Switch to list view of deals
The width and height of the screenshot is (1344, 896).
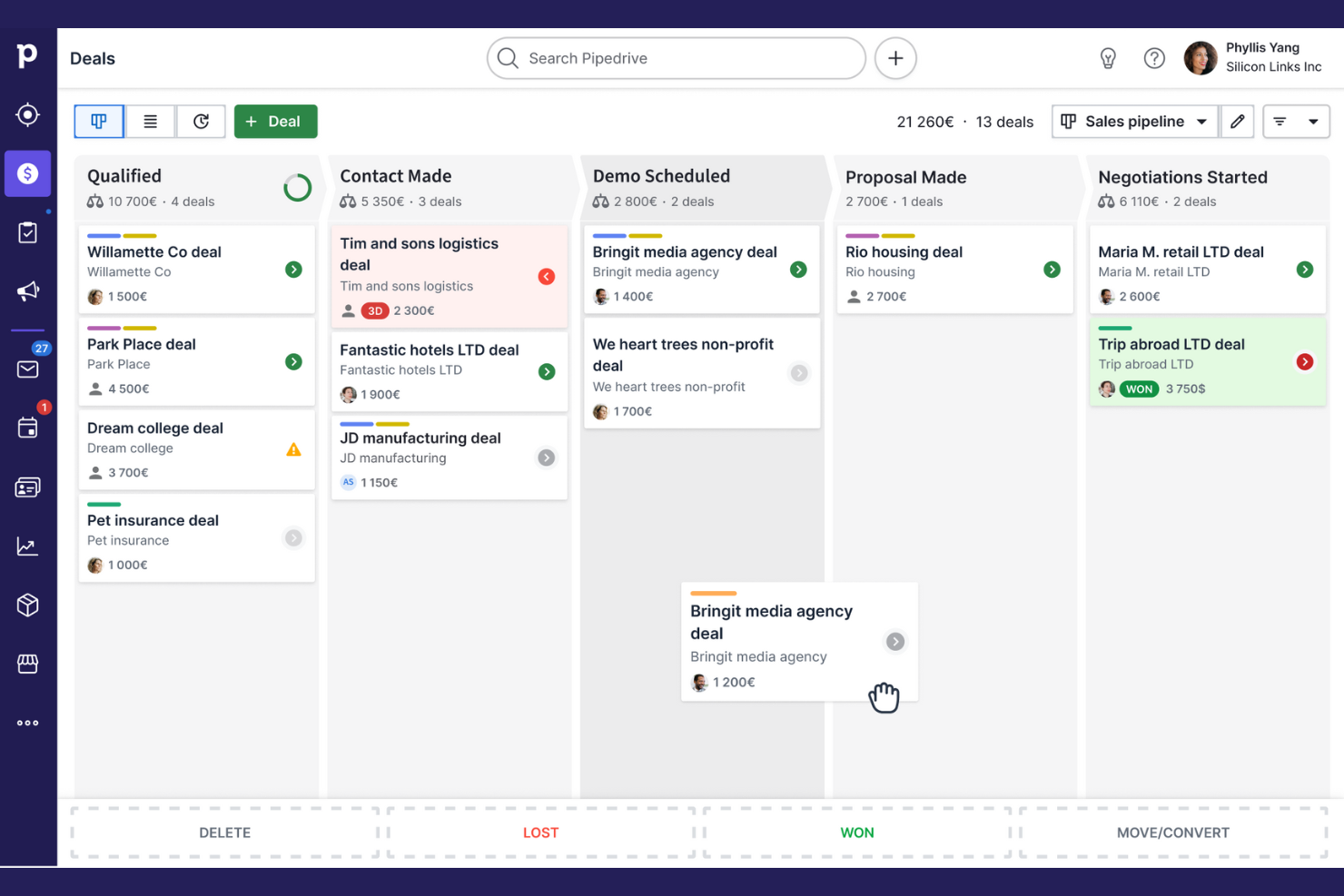pos(149,121)
